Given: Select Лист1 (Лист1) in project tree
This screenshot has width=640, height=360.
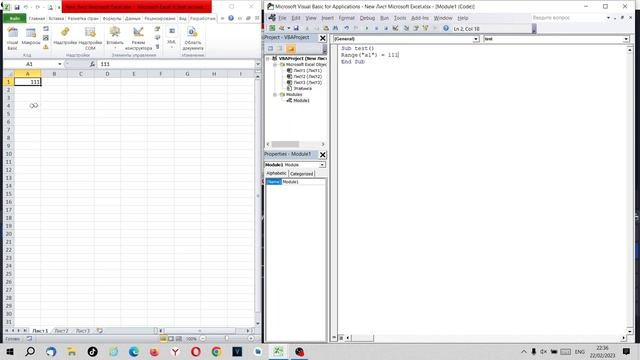Looking at the screenshot, I should (x=307, y=71).
